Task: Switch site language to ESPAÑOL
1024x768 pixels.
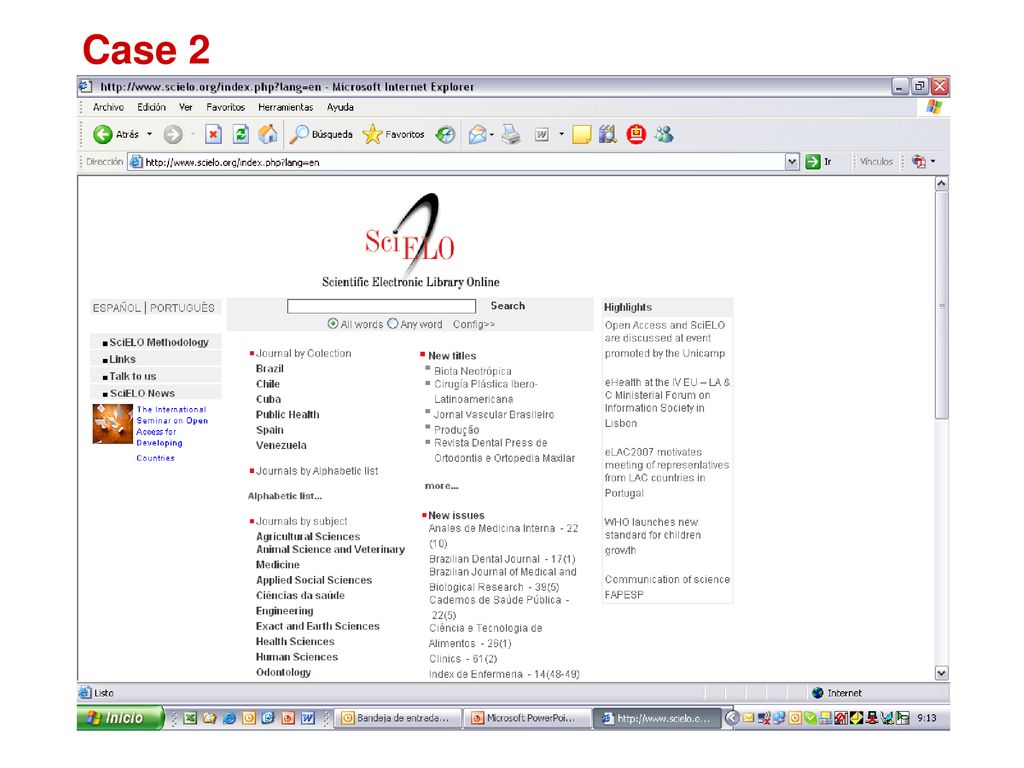Action: 117,308
